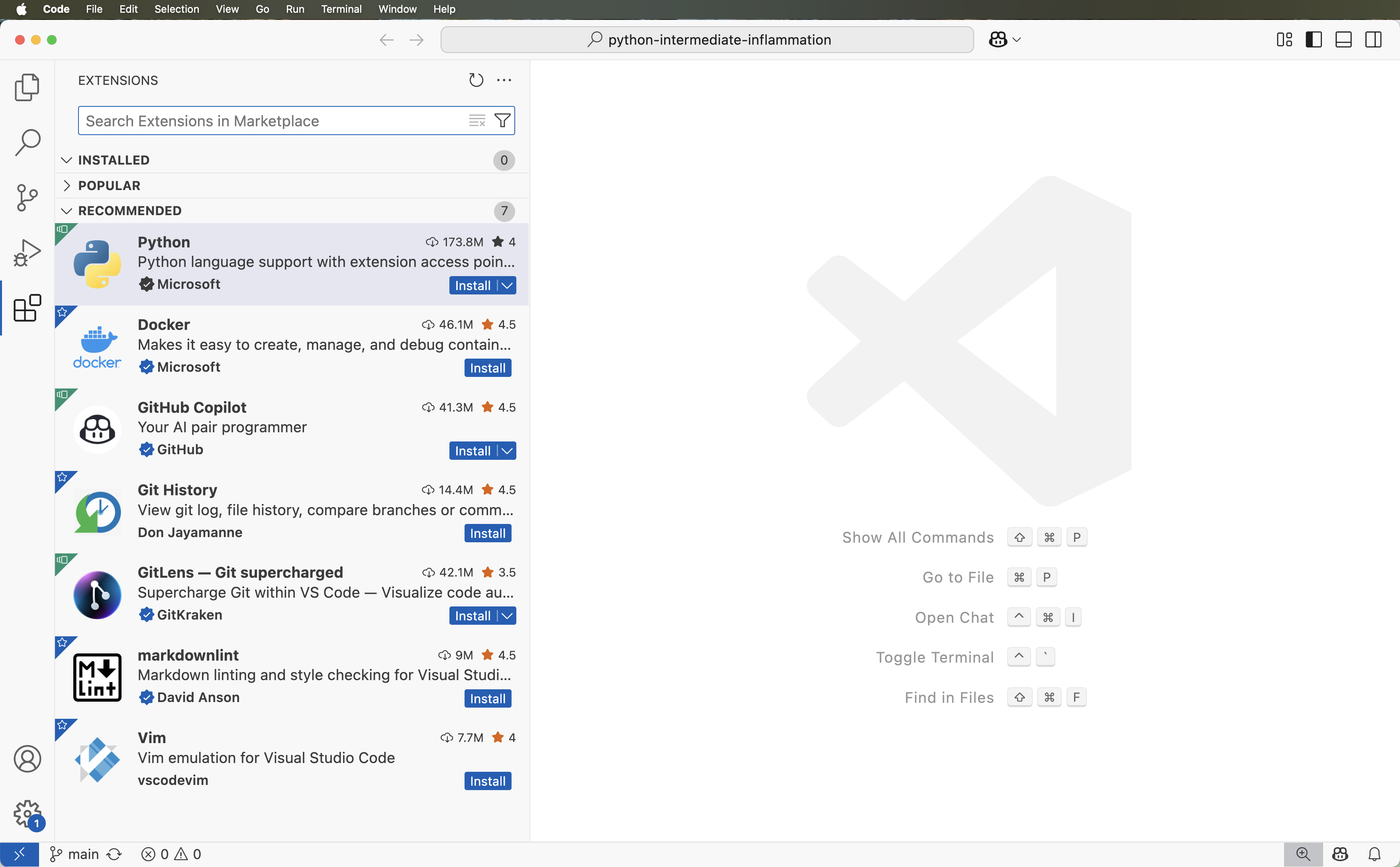This screenshot has height=867, width=1400.
Task: Click the settings gear with update badge
Action: 27,814
